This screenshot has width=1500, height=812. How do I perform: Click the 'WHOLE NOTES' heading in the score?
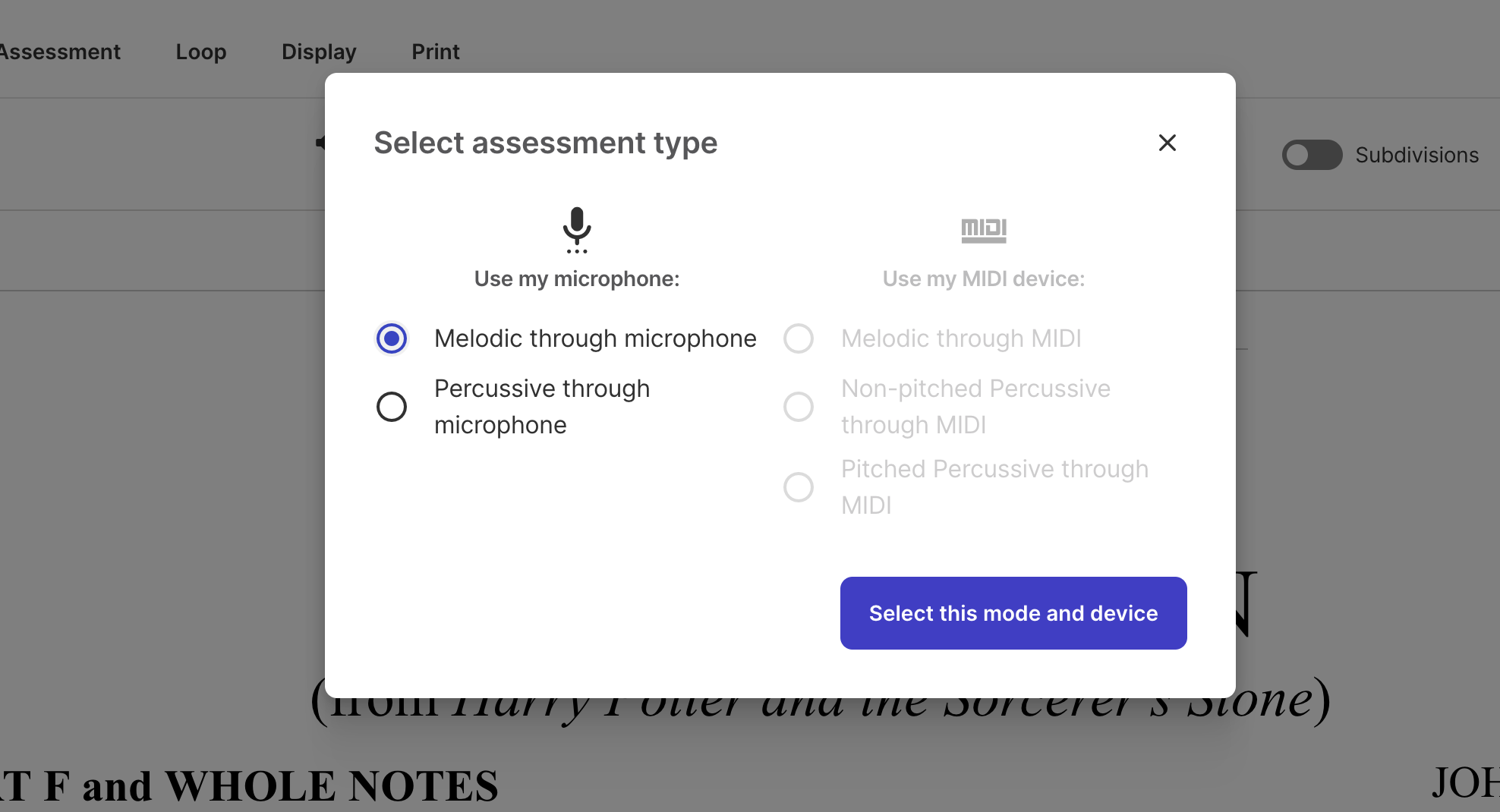point(331,786)
